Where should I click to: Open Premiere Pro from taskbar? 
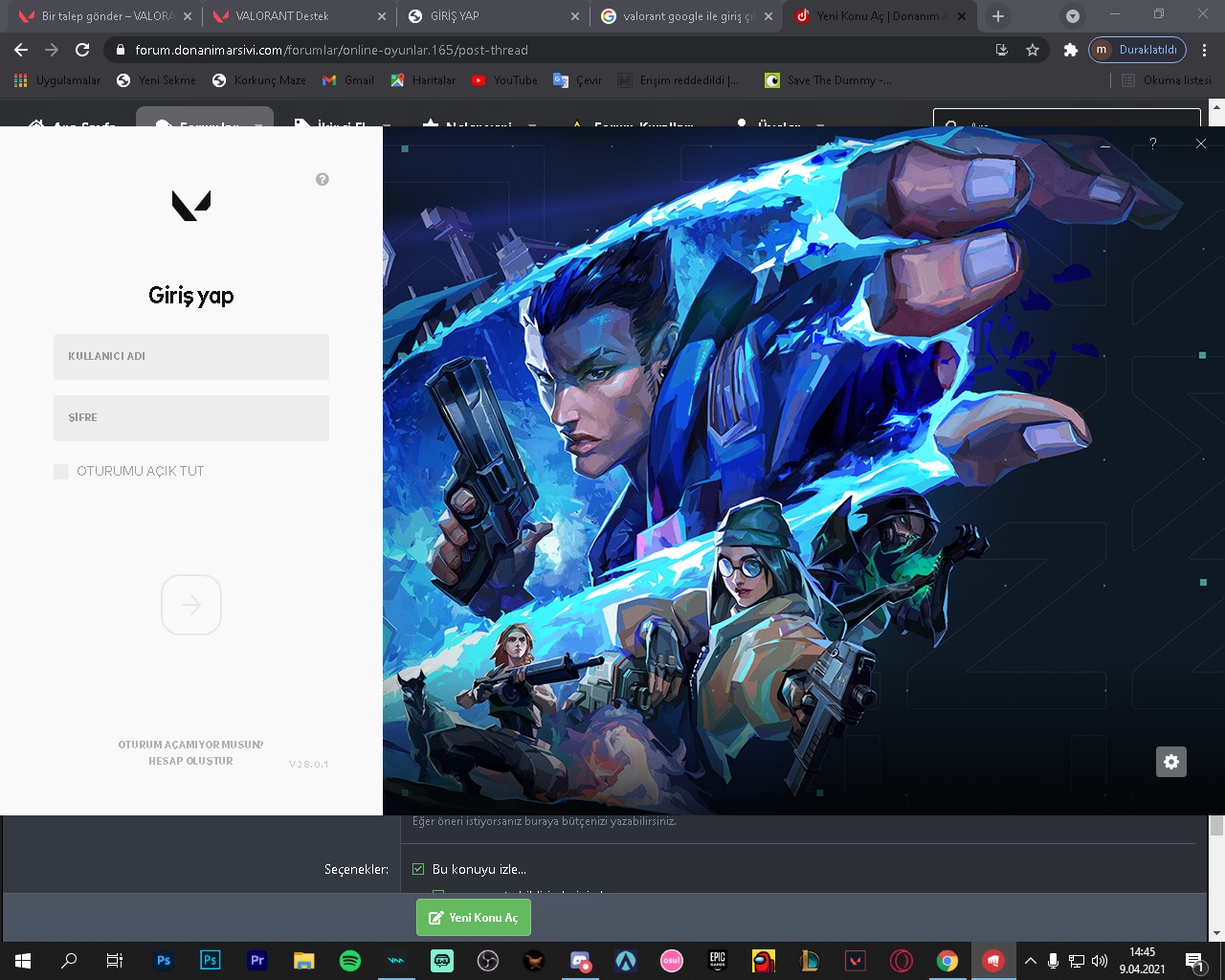click(x=256, y=961)
